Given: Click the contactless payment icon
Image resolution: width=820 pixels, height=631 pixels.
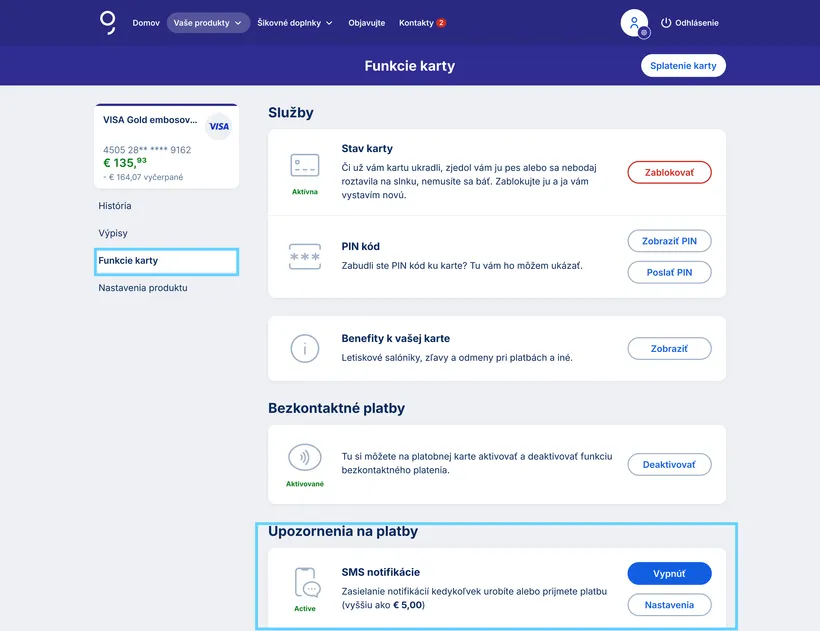Looking at the screenshot, I should pyautogui.click(x=305, y=458).
